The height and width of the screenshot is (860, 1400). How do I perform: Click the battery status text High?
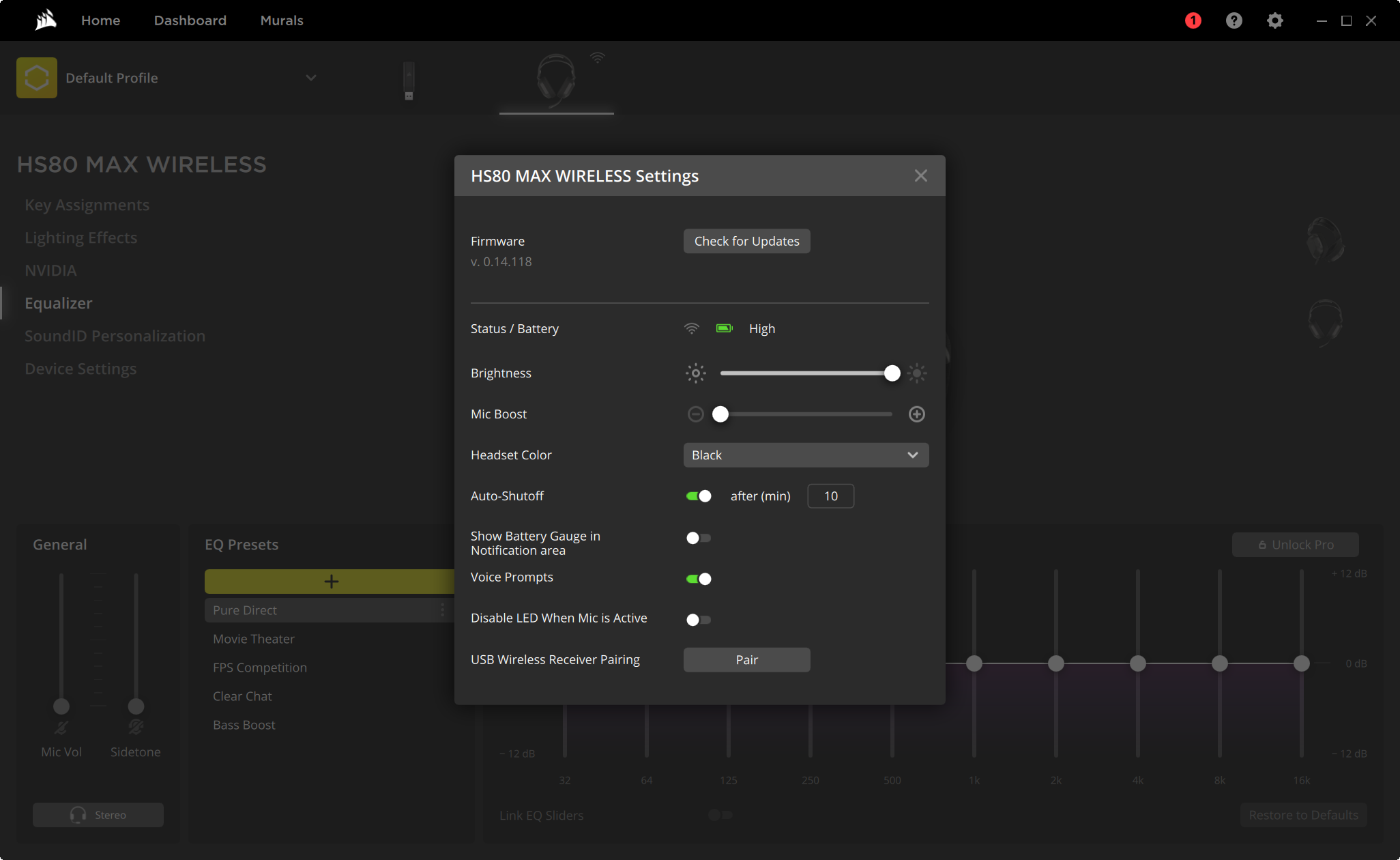(x=762, y=329)
